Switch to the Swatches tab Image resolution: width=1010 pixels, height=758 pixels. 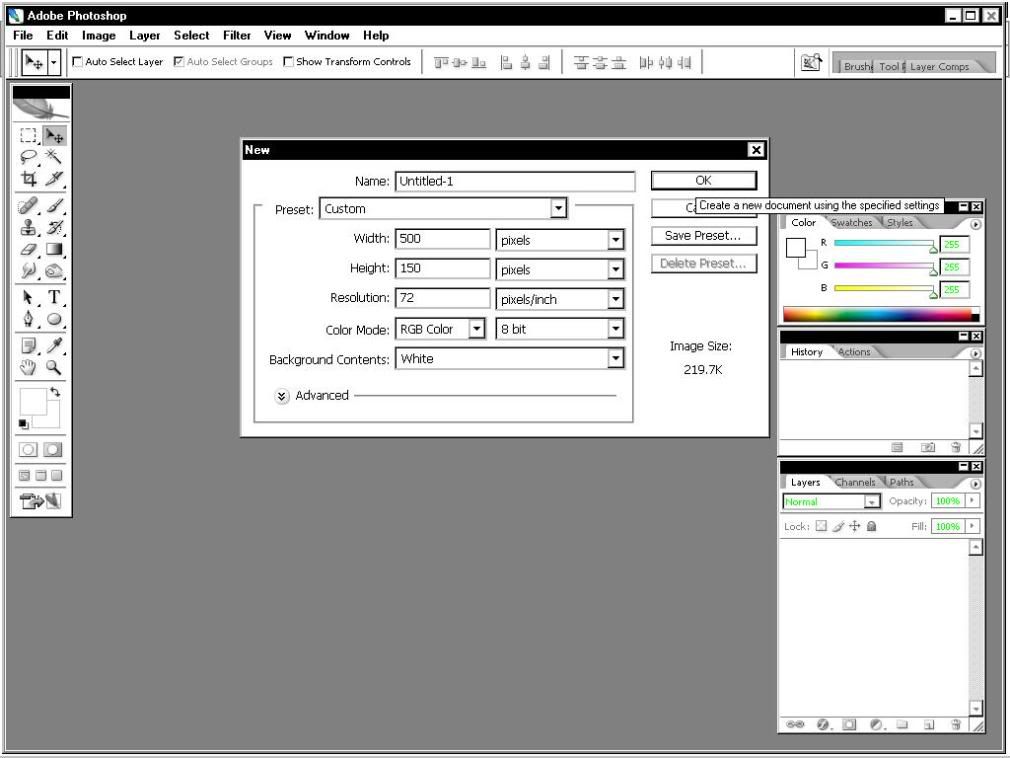click(x=852, y=223)
